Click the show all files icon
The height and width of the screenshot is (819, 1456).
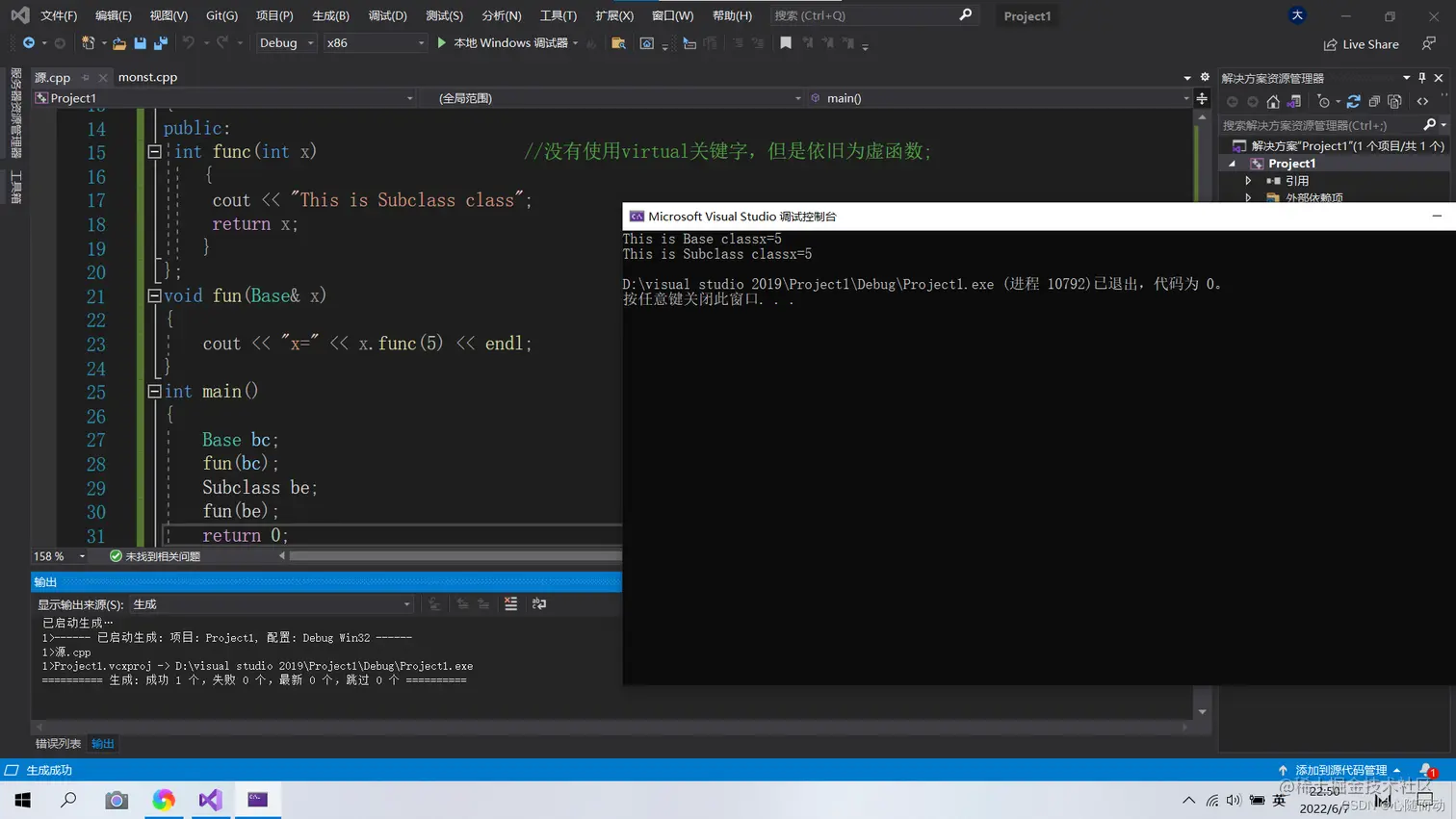pos(1394,102)
